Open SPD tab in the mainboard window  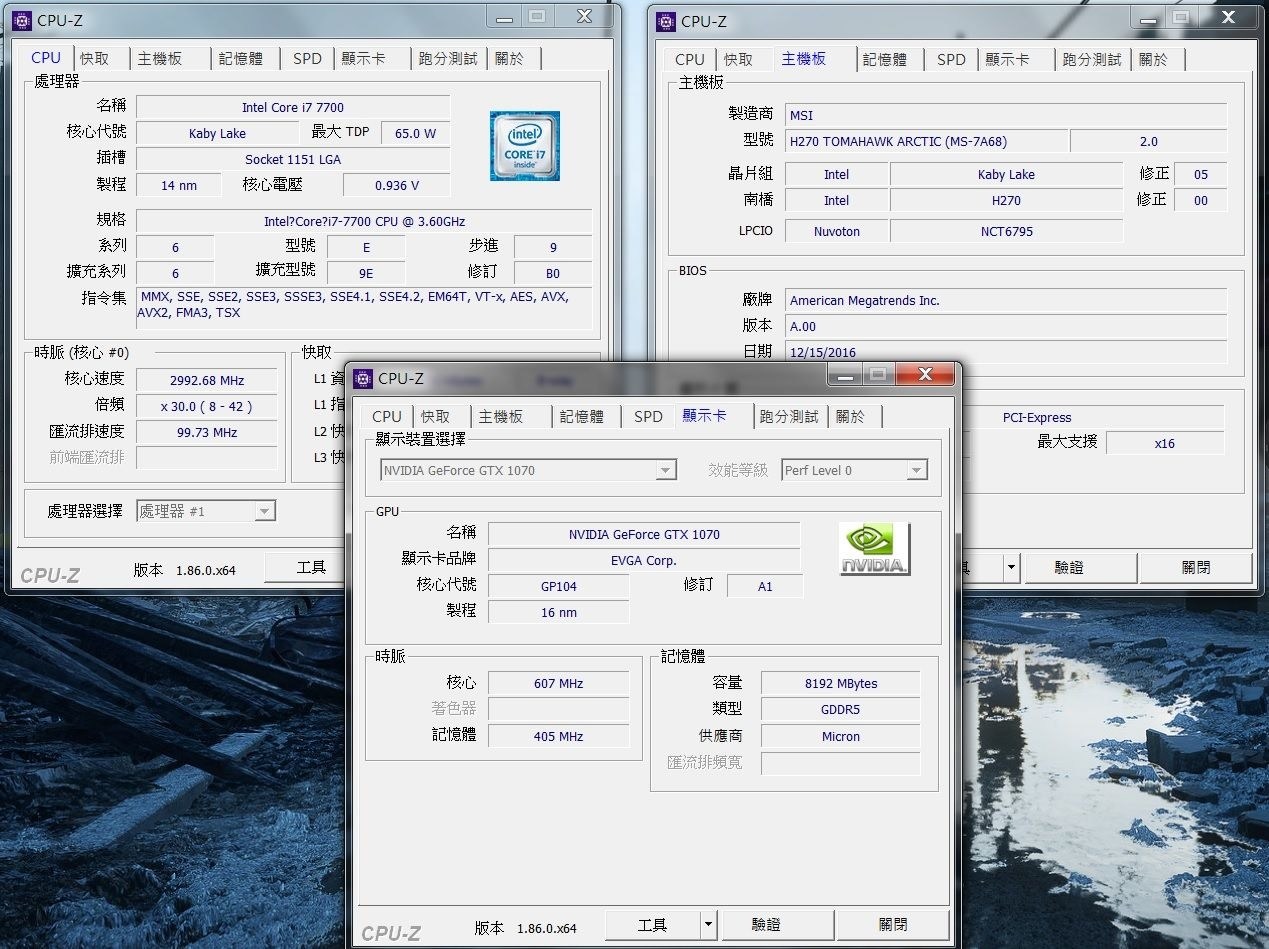click(x=951, y=60)
